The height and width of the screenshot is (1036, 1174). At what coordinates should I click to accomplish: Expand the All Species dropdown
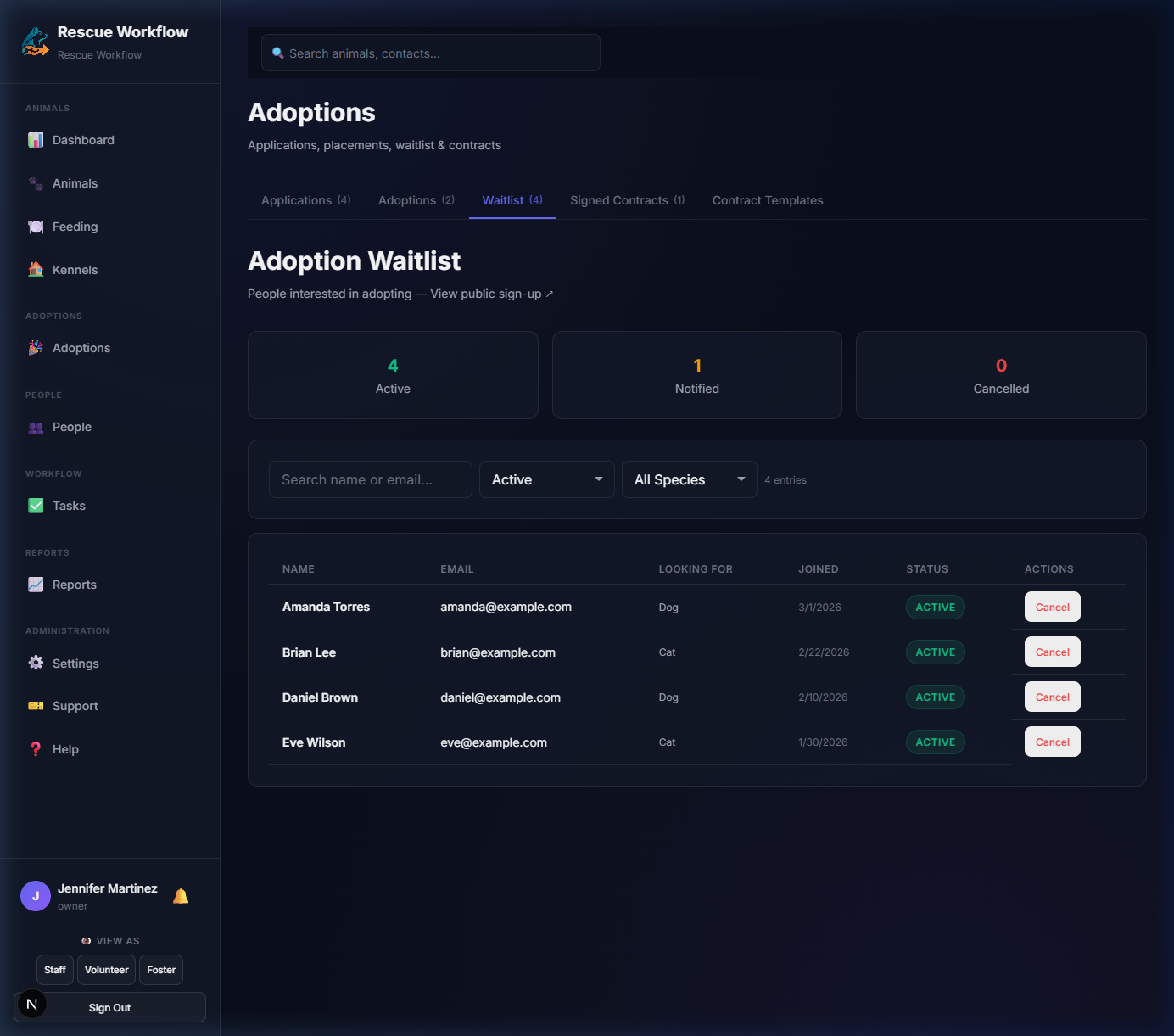(689, 479)
